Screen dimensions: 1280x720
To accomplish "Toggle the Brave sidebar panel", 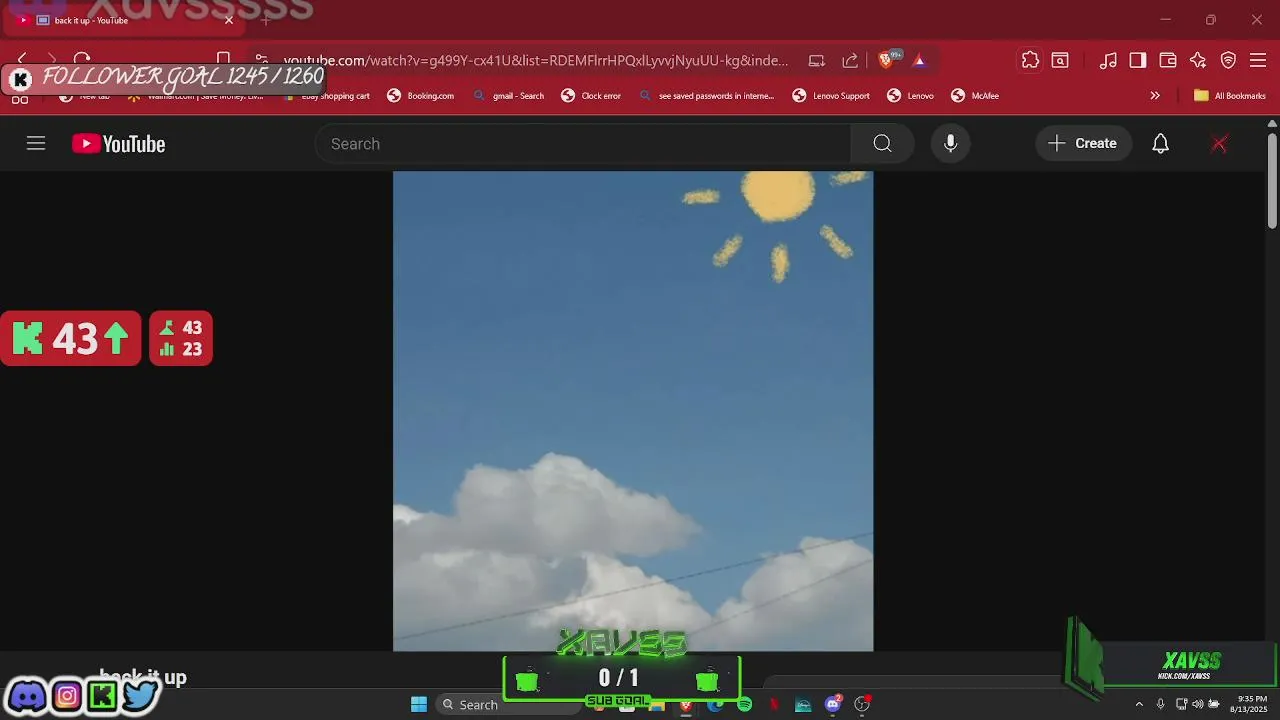I will (1138, 60).
